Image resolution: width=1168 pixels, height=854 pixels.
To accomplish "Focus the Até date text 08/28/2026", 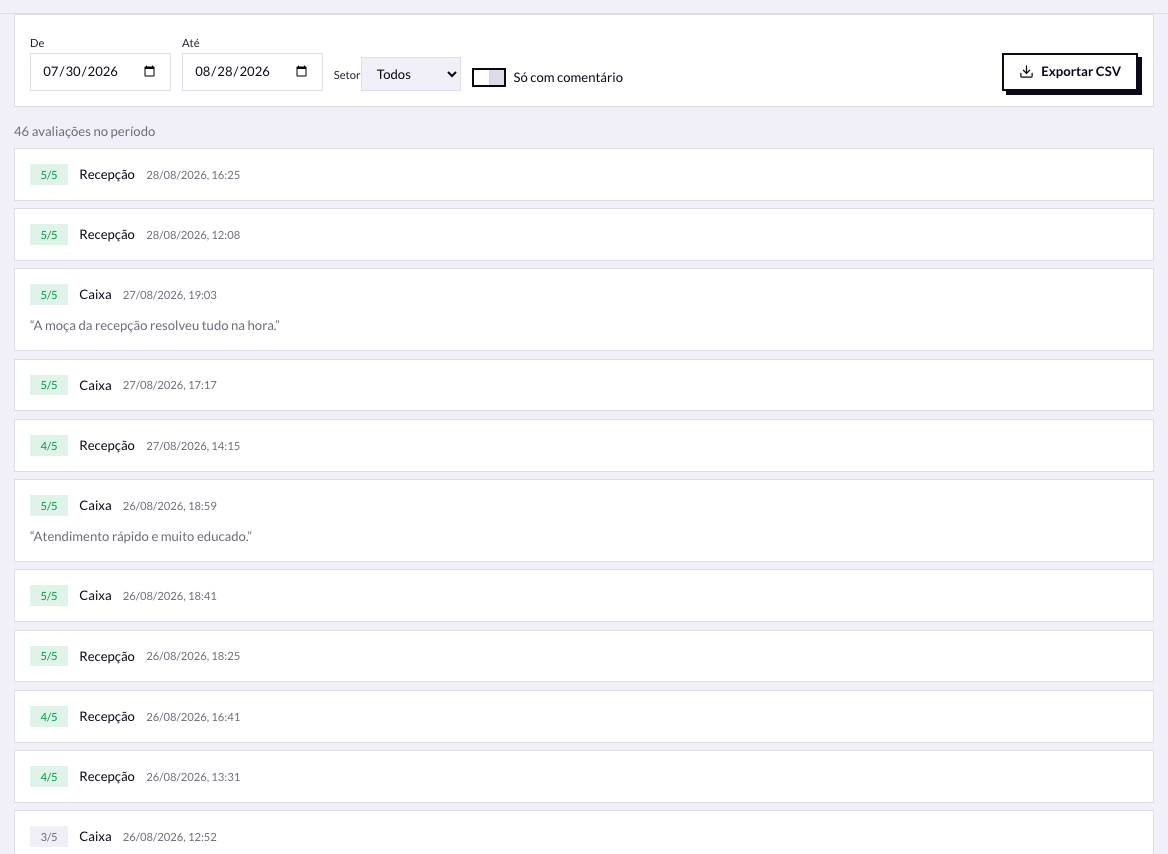I will click(x=232, y=72).
